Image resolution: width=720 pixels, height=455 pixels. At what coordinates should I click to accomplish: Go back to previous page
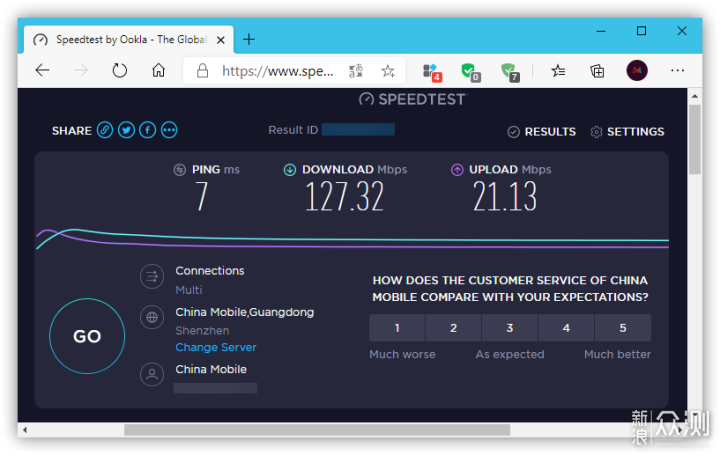coord(42,70)
